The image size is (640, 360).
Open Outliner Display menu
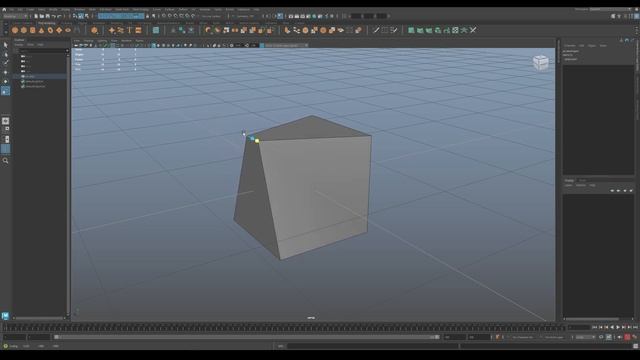click(x=19, y=44)
